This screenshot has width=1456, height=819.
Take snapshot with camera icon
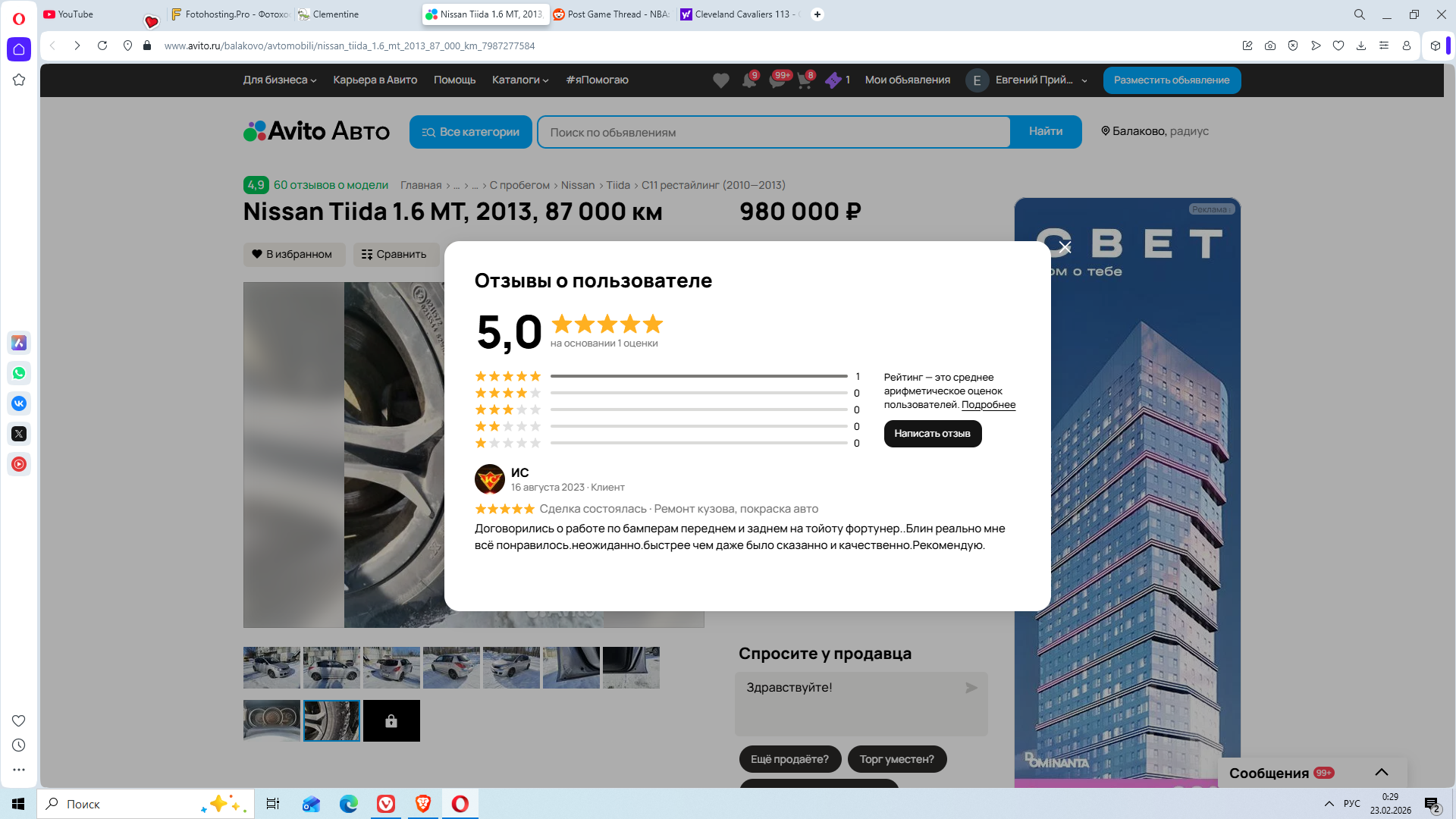pyautogui.click(x=1270, y=45)
